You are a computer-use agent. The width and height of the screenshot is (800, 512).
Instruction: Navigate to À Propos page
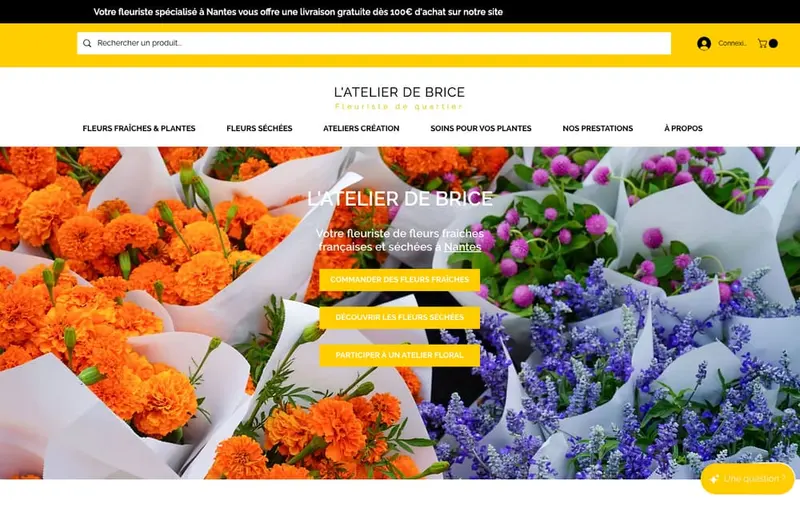[683, 129]
